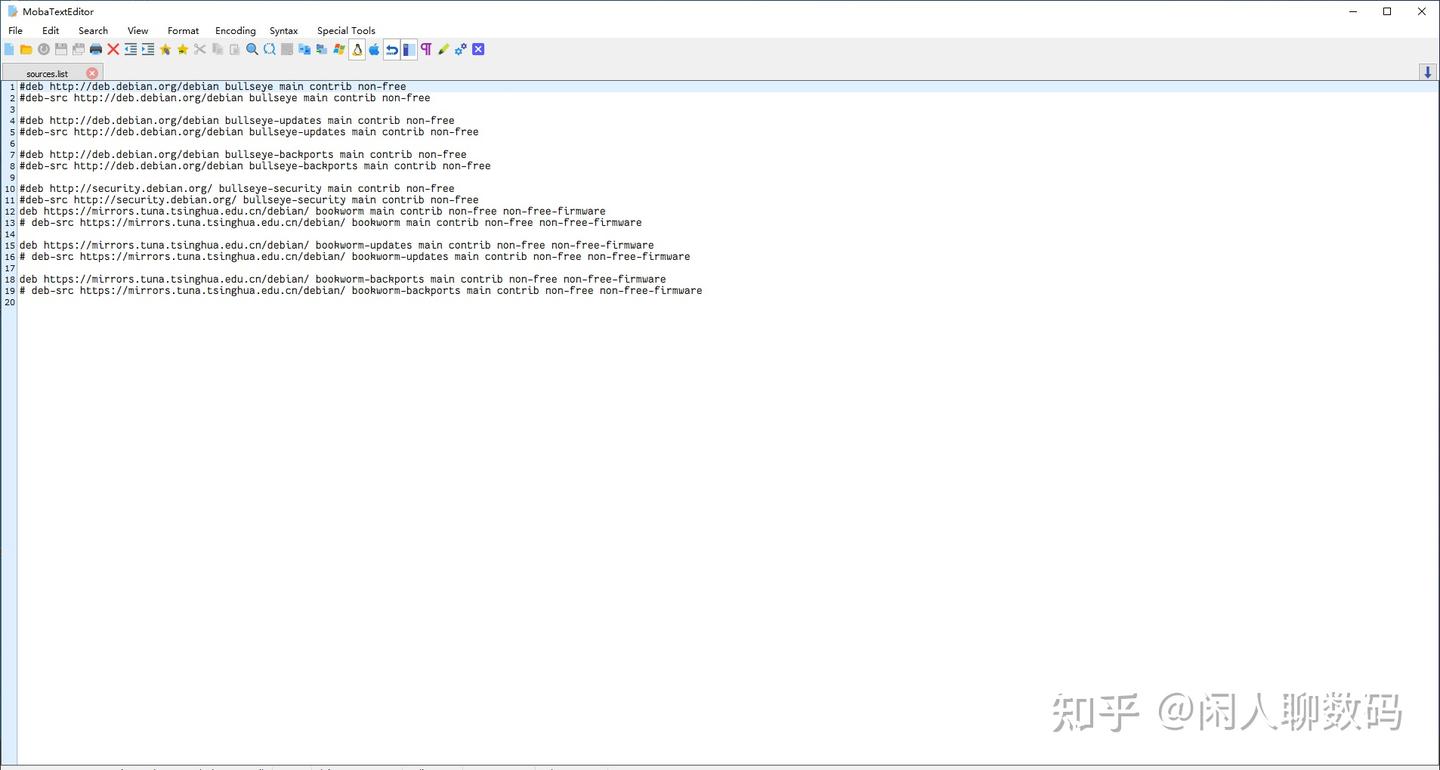Click line 10 '#deb http://security.debian.org/ bullseye-security'
The image size is (1440, 770).
(x=236, y=189)
